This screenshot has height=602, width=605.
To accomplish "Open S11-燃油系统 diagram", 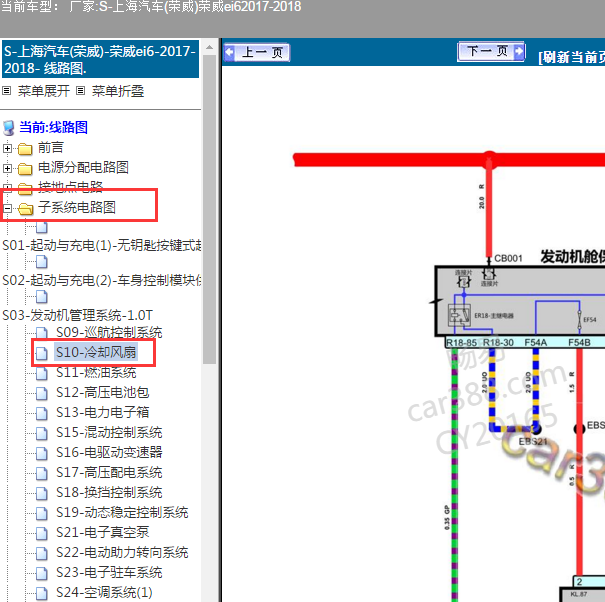I will [x=96, y=372].
